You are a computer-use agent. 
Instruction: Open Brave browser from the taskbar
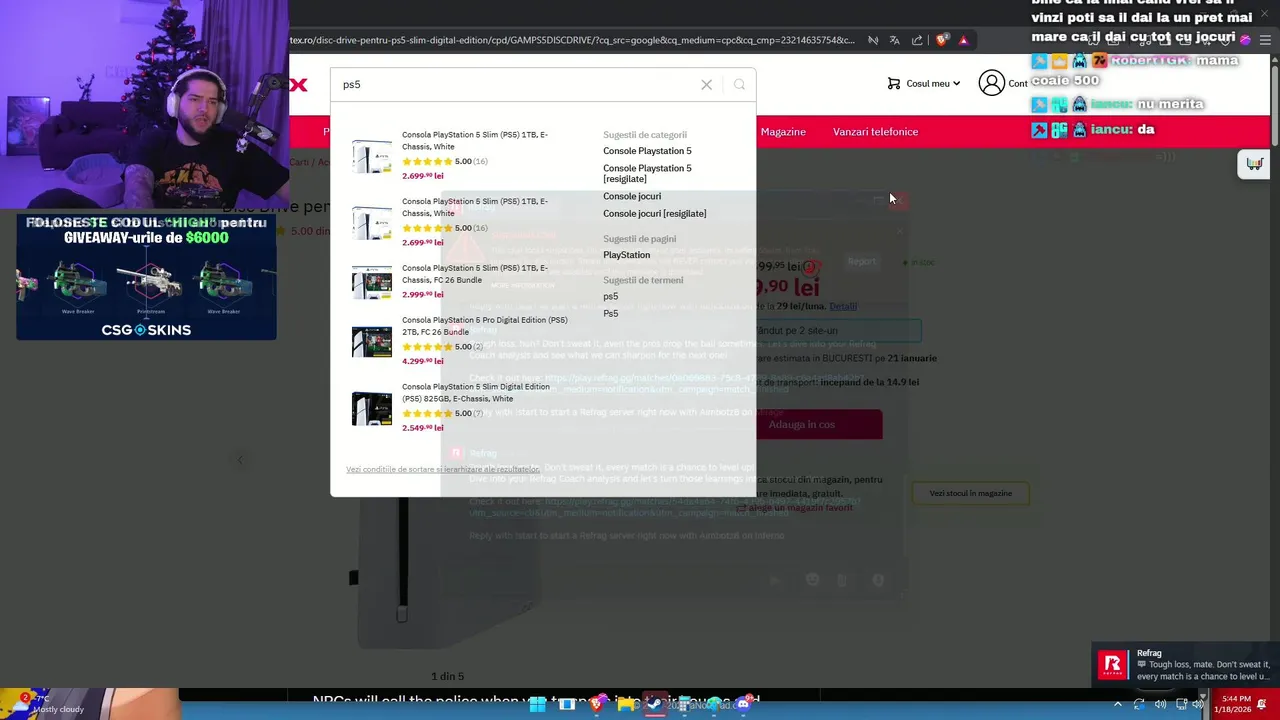597,704
